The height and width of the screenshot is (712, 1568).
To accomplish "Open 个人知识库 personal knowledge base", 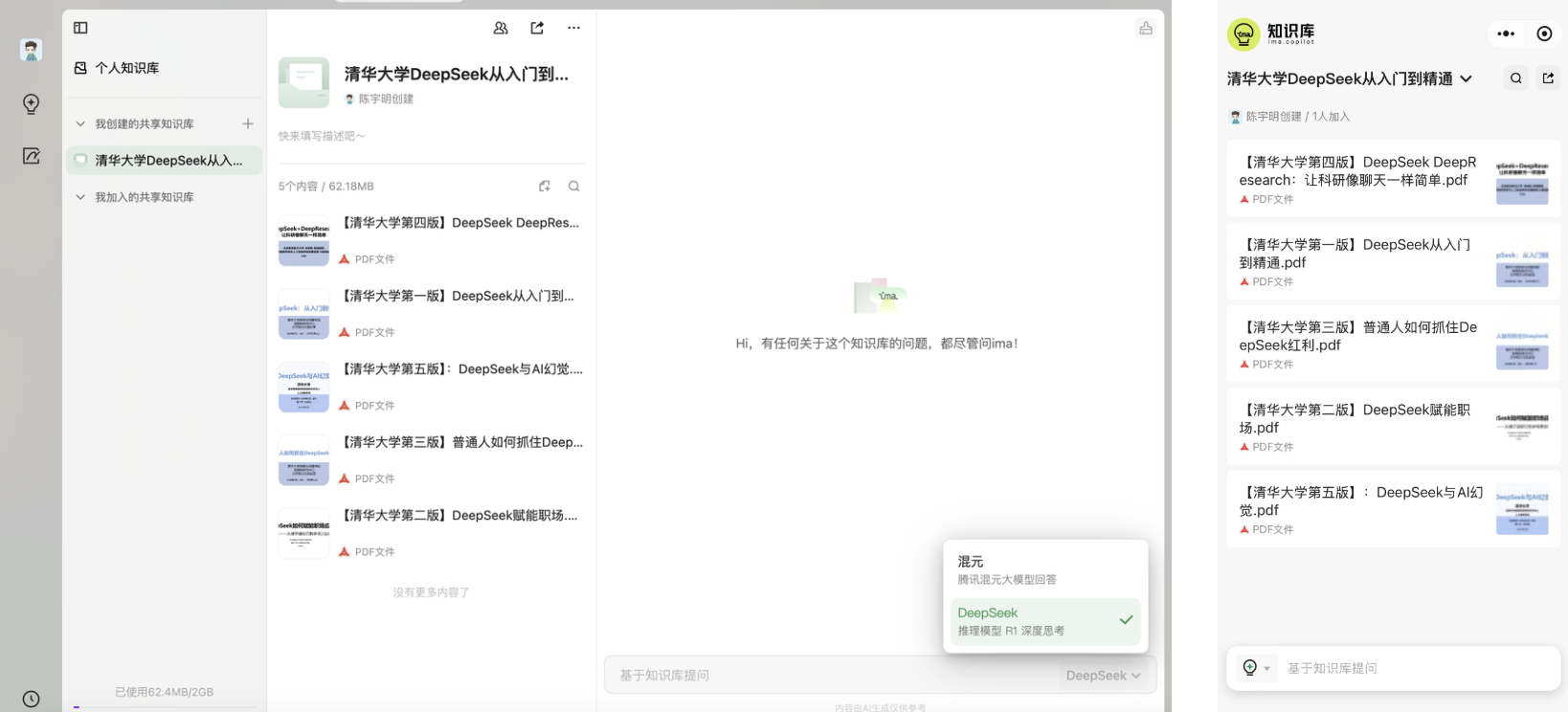I will (x=117, y=68).
